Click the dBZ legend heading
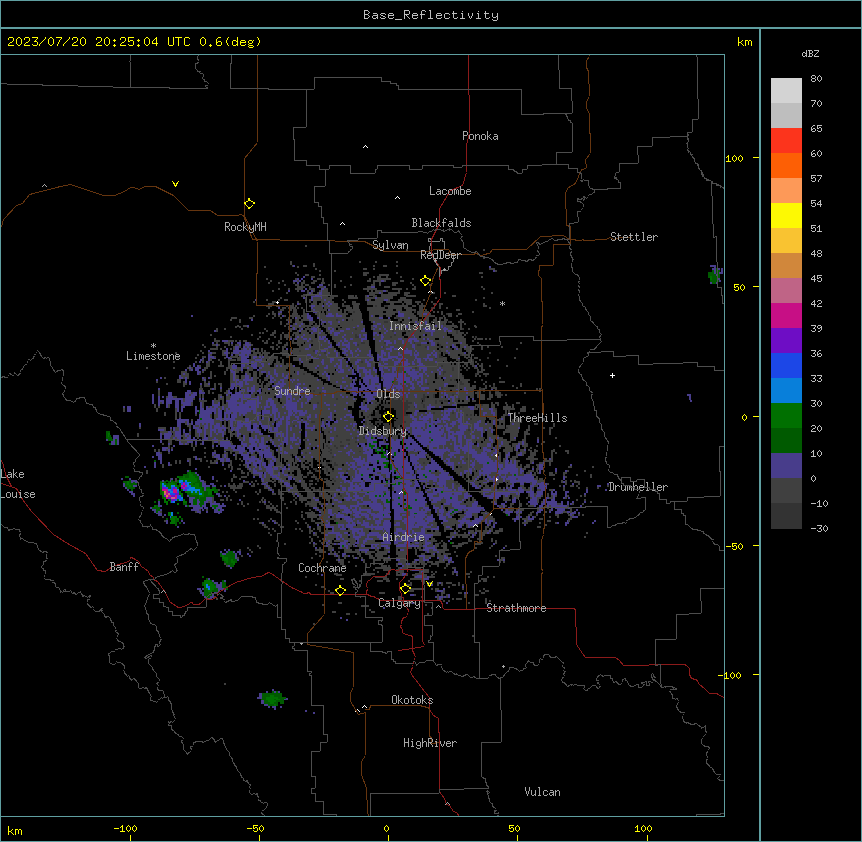 (810, 53)
